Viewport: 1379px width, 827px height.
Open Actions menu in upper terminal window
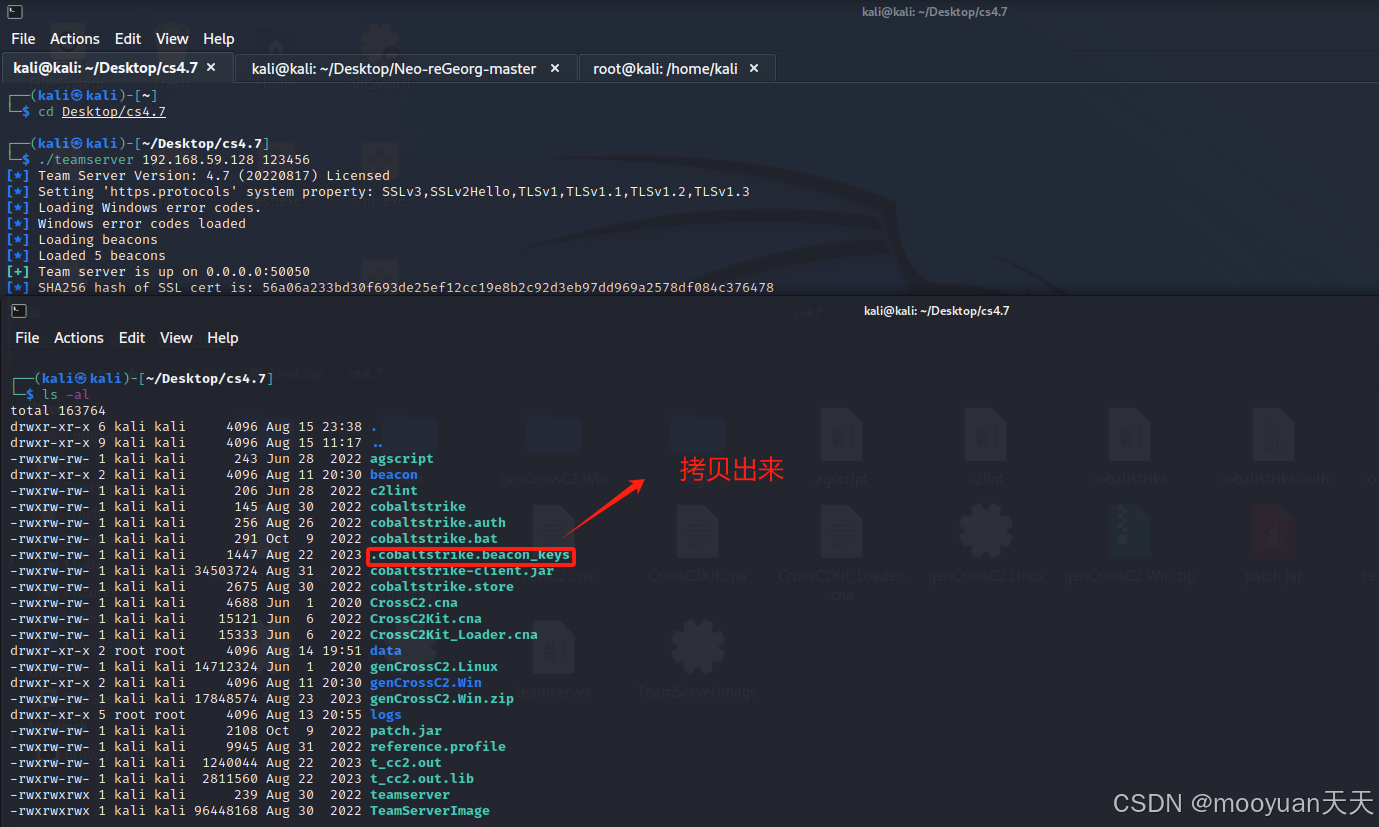click(75, 38)
